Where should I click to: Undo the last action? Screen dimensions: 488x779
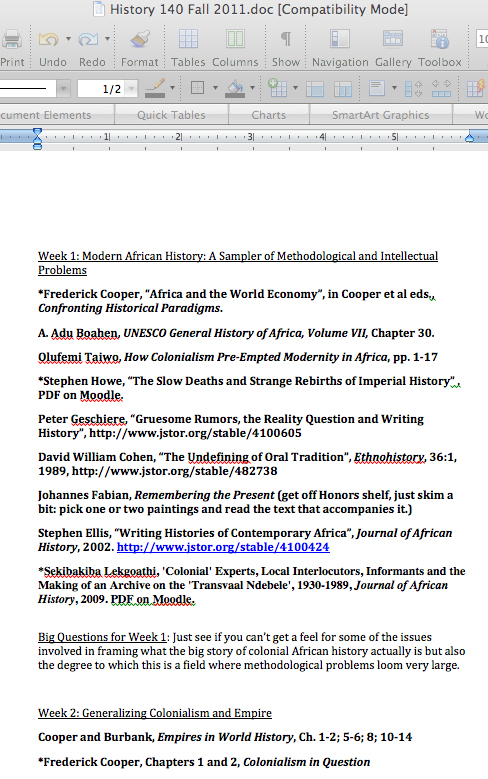point(49,39)
